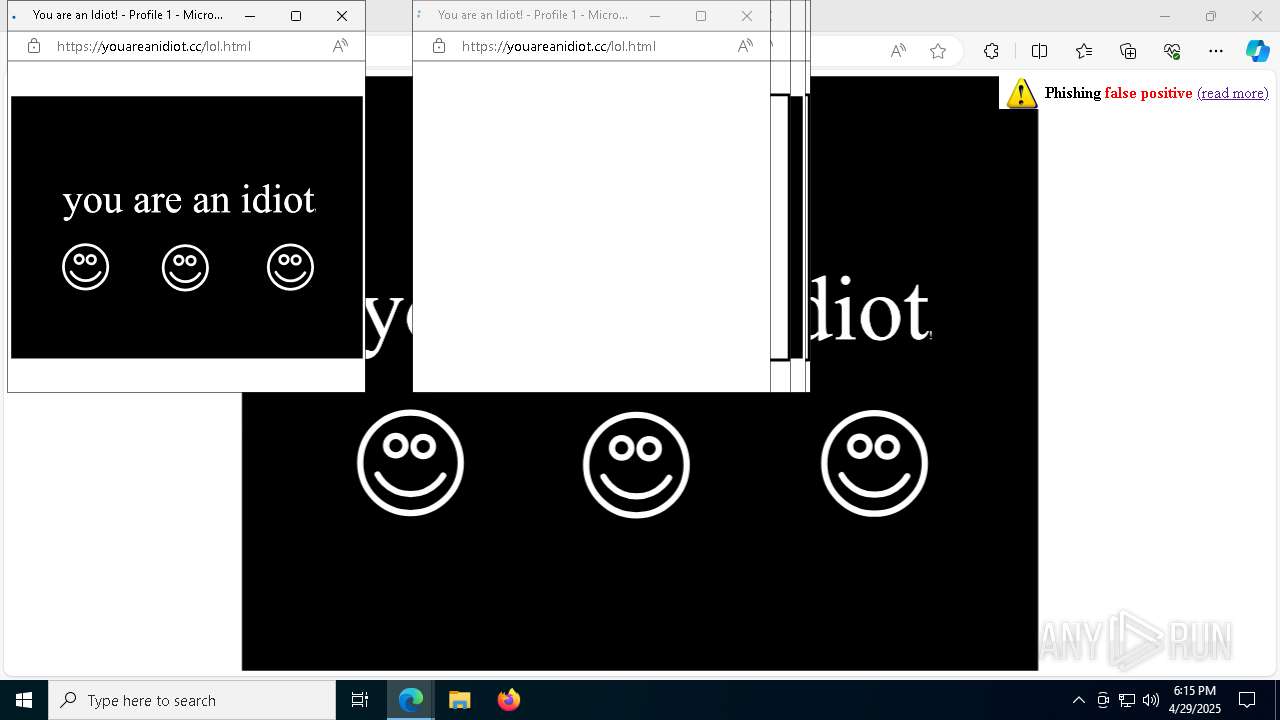The width and height of the screenshot is (1280, 720).
Task: Click the Read aloud icon in the main Edge toolbar
Action: 898,51
